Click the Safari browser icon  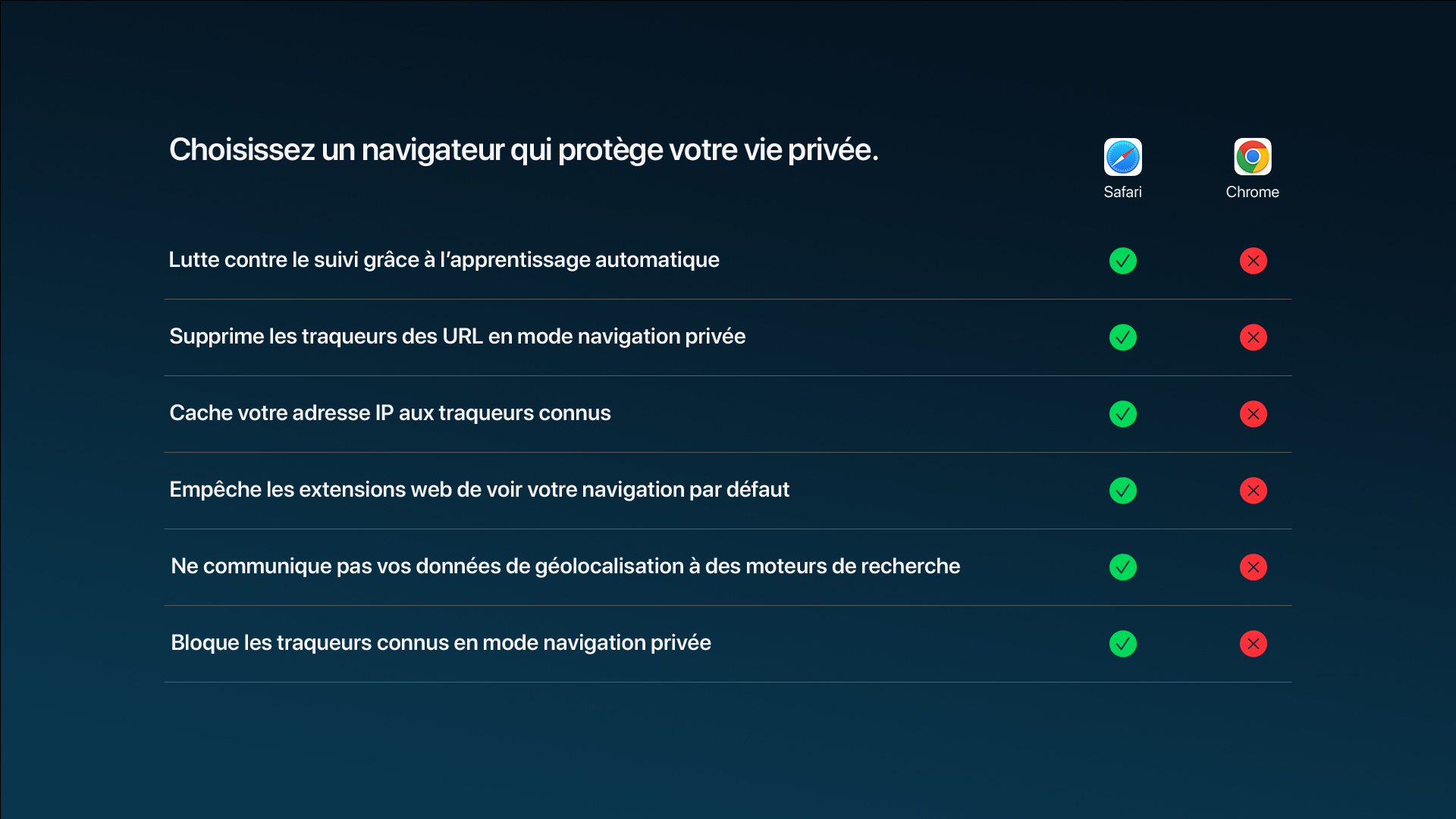(1122, 157)
